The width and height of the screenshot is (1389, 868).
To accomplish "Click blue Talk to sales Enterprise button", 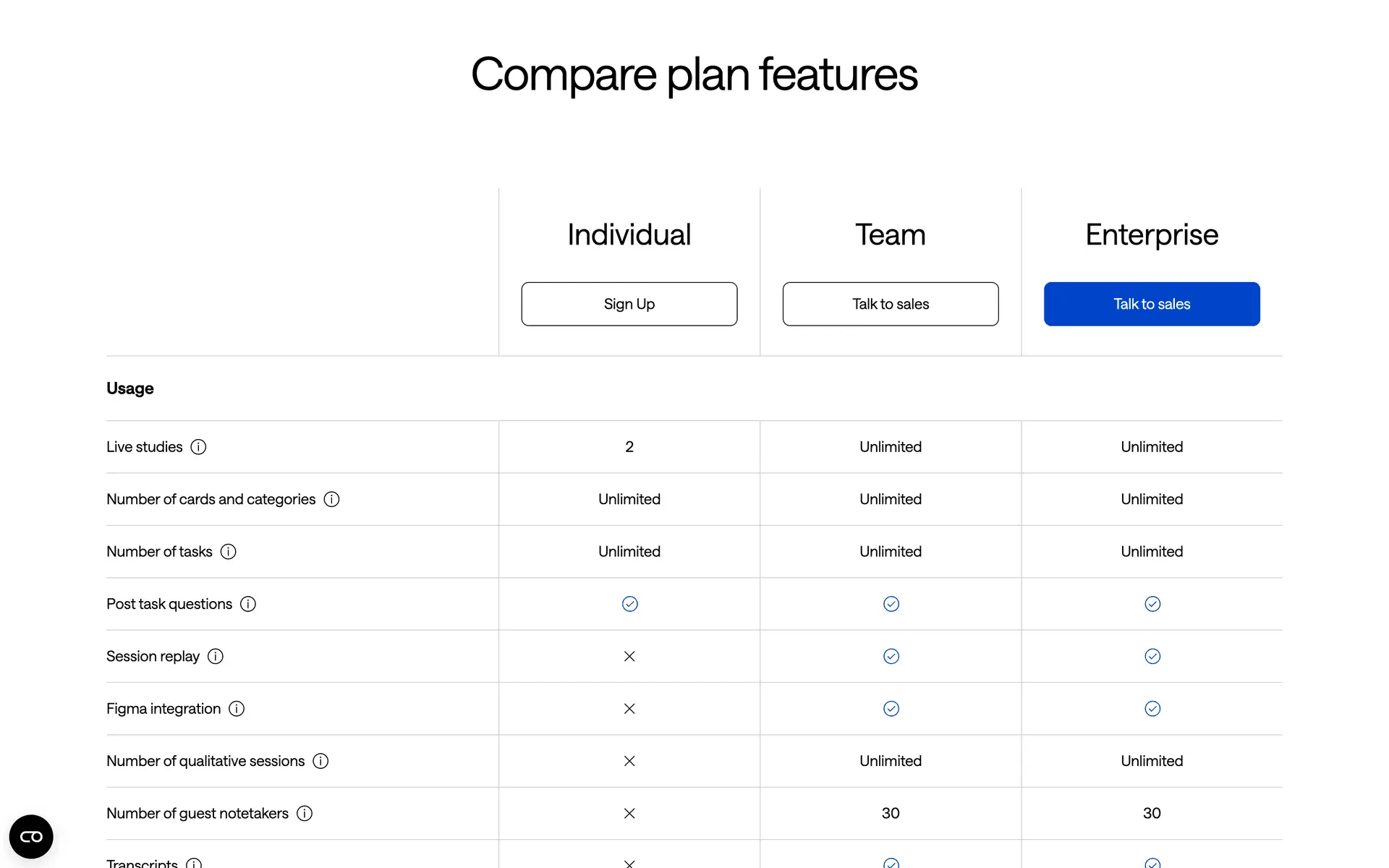I will tap(1151, 304).
